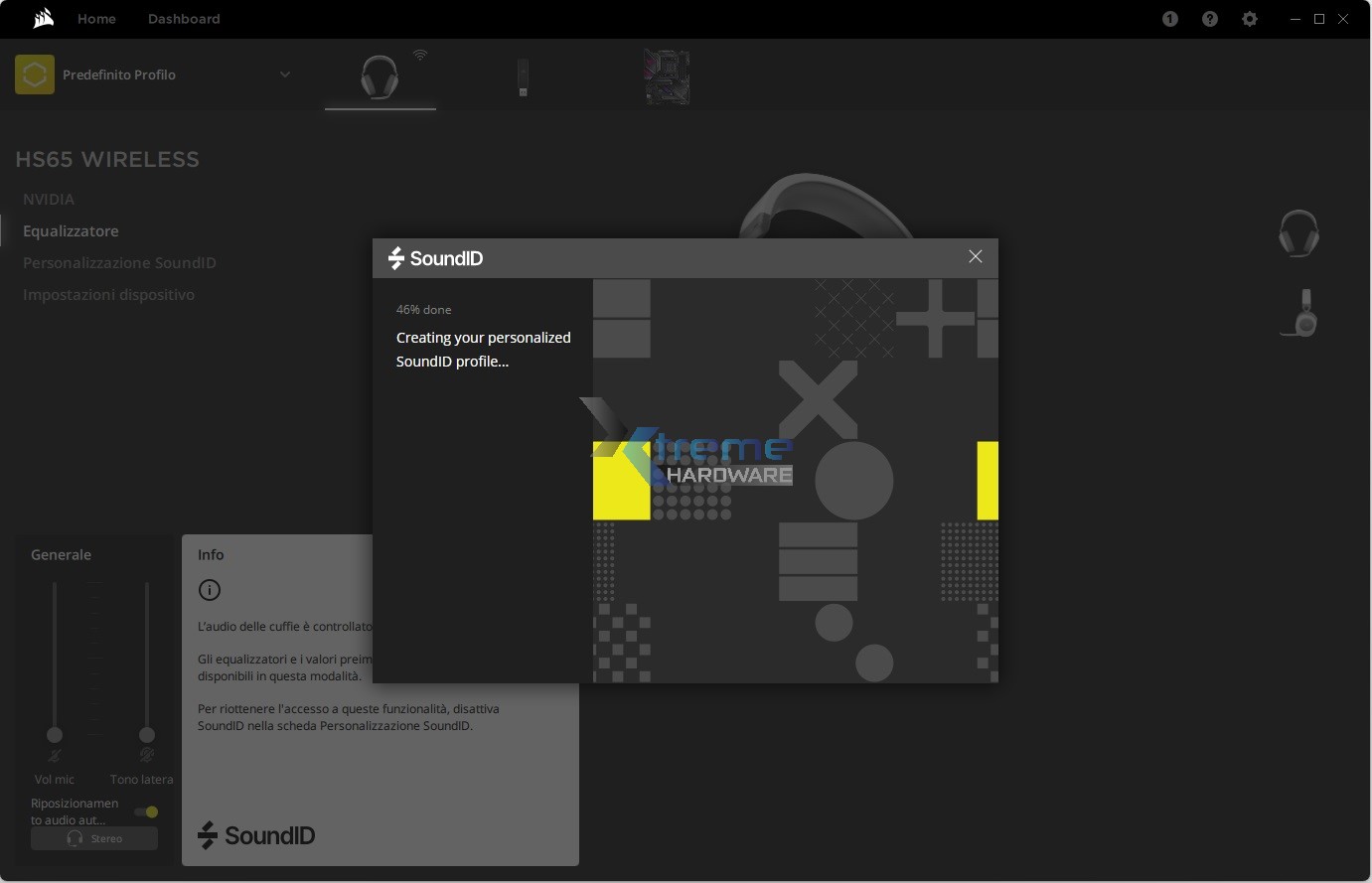
Task: Close the SoundID dialog
Action: click(x=976, y=257)
